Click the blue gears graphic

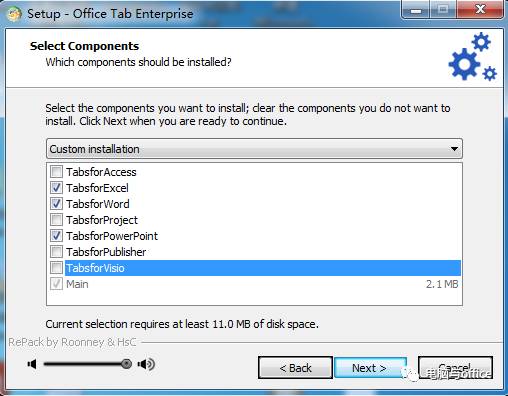tap(473, 57)
